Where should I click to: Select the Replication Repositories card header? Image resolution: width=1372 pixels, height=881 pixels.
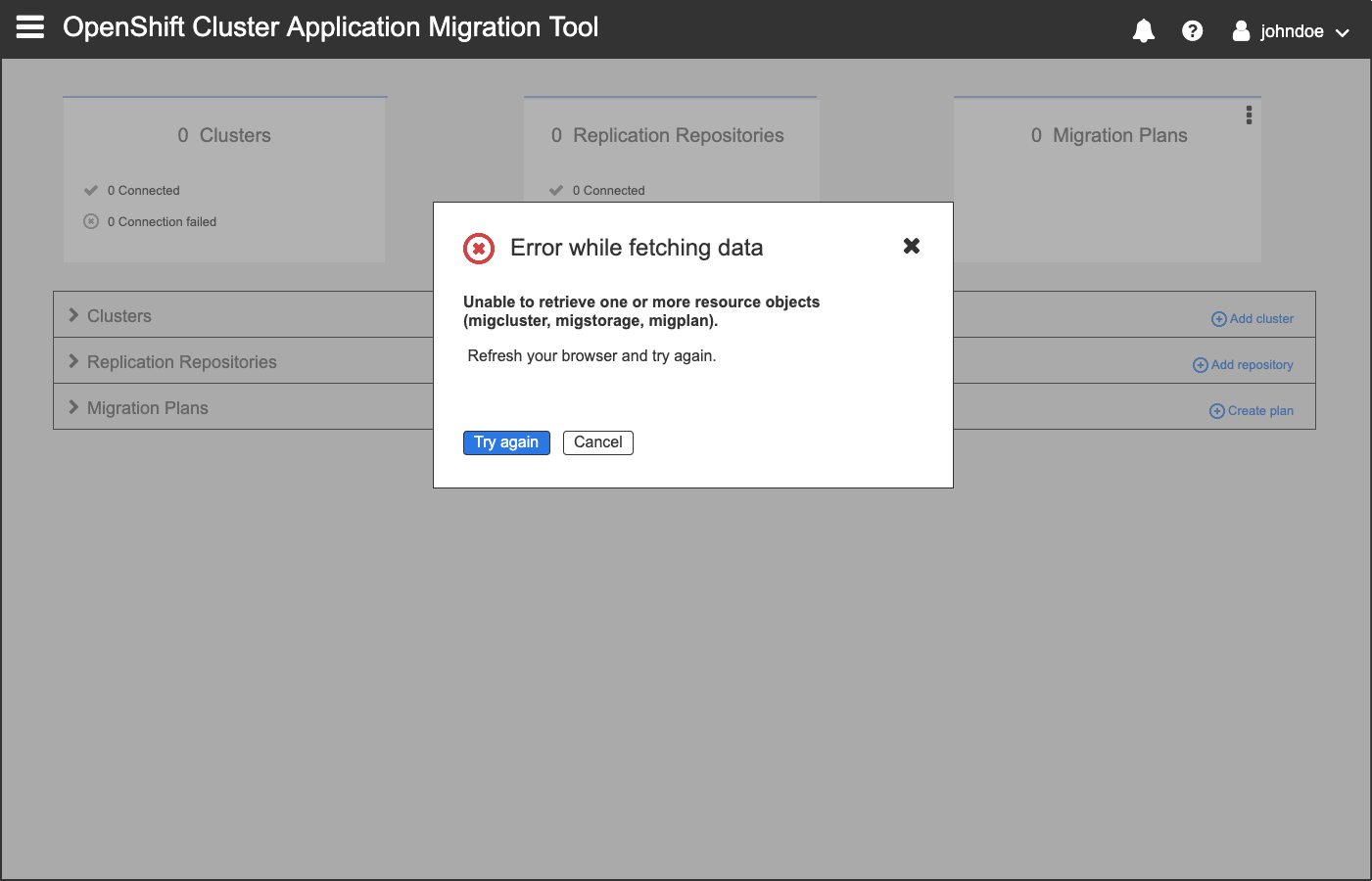point(670,135)
